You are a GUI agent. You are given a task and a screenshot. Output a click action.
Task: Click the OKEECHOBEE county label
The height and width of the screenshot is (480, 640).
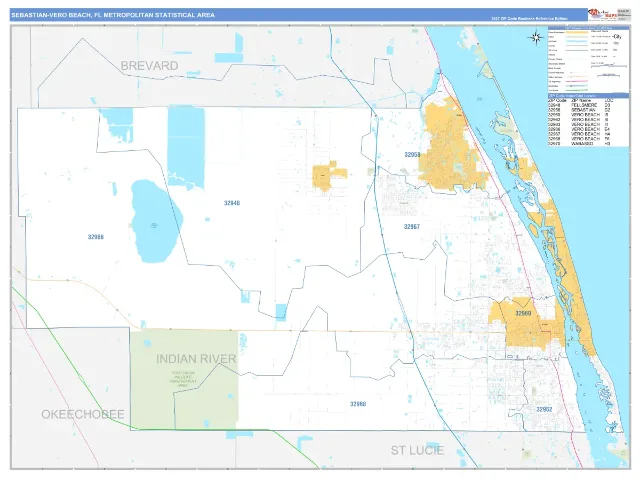click(x=83, y=414)
